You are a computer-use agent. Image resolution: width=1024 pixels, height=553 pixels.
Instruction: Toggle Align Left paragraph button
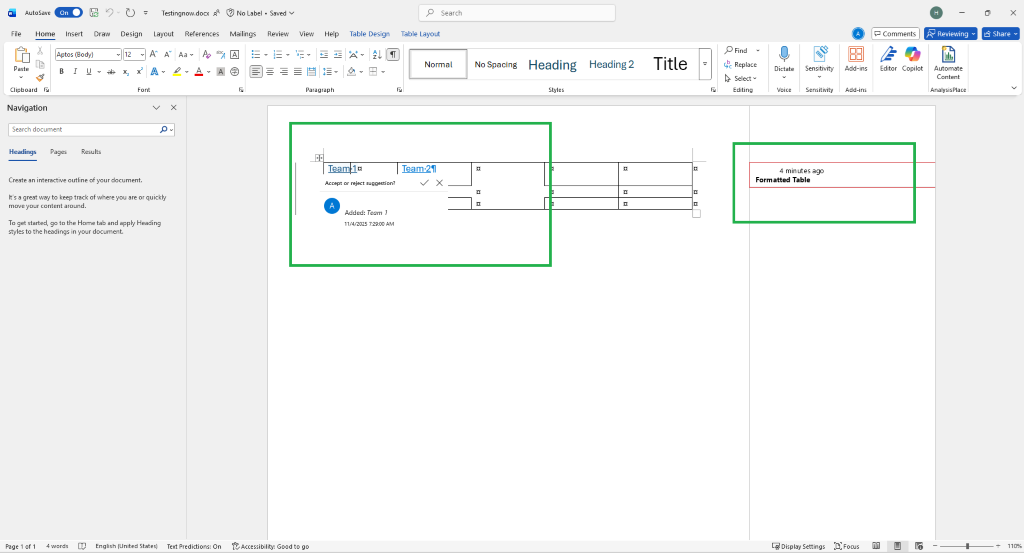(255, 72)
